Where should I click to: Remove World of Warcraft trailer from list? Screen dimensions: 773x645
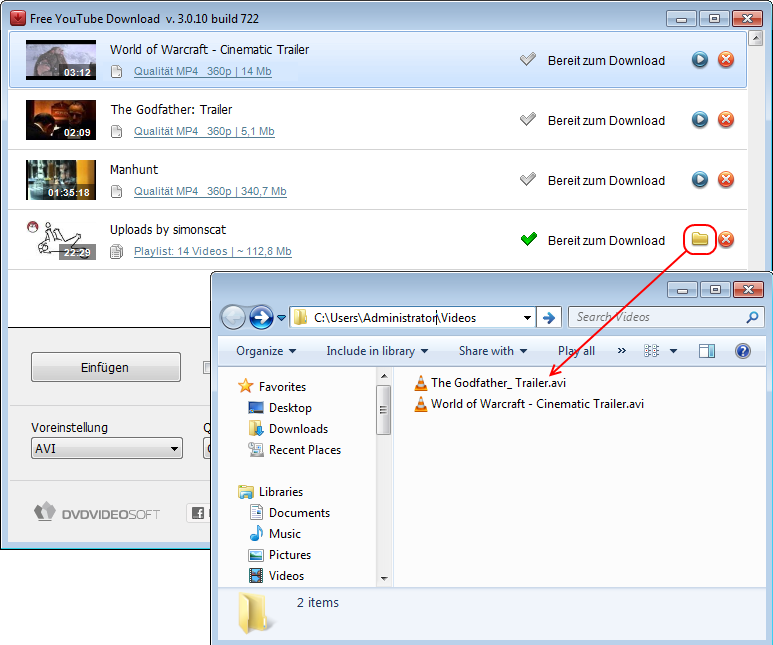pos(726,60)
